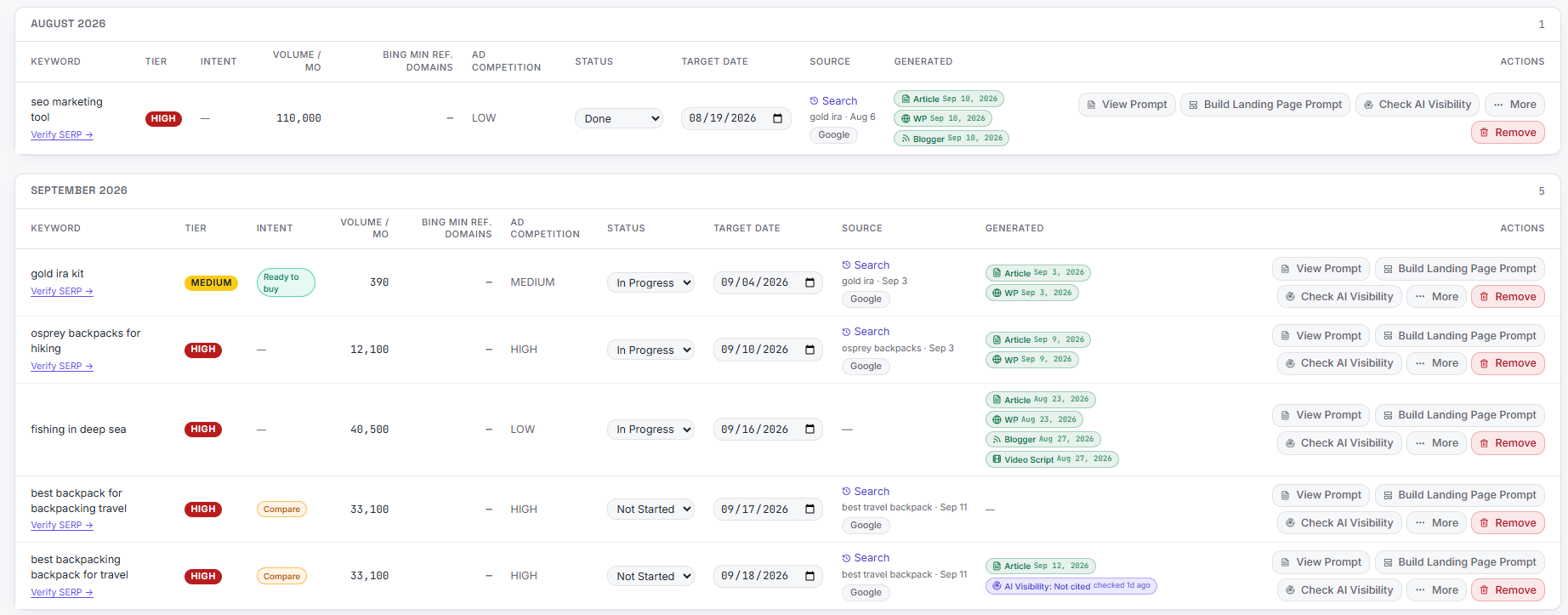Viewport: 1568px width, 615px height.
Task: Edit the 09/16/2026 target date field
Action: pyautogui.click(x=768, y=430)
